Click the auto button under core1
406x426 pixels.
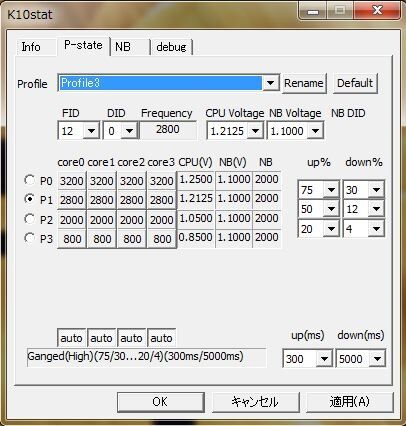point(101,338)
